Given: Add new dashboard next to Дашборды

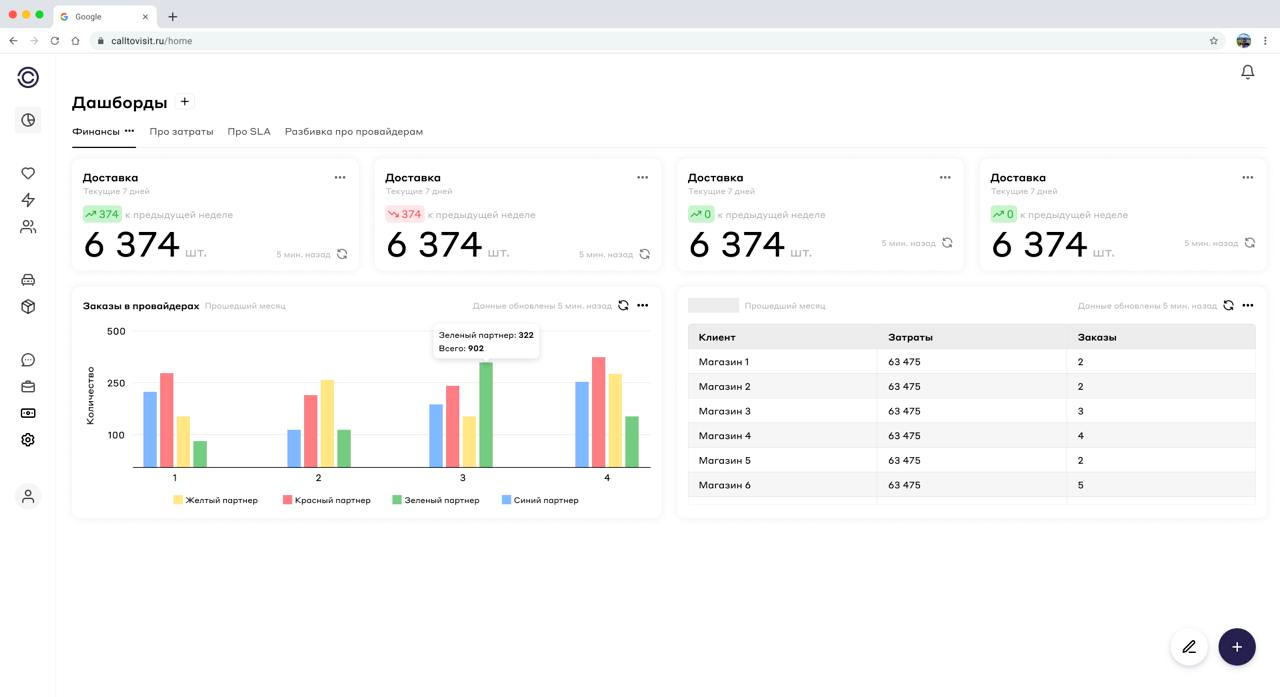Looking at the screenshot, I should pyautogui.click(x=185, y=102).
